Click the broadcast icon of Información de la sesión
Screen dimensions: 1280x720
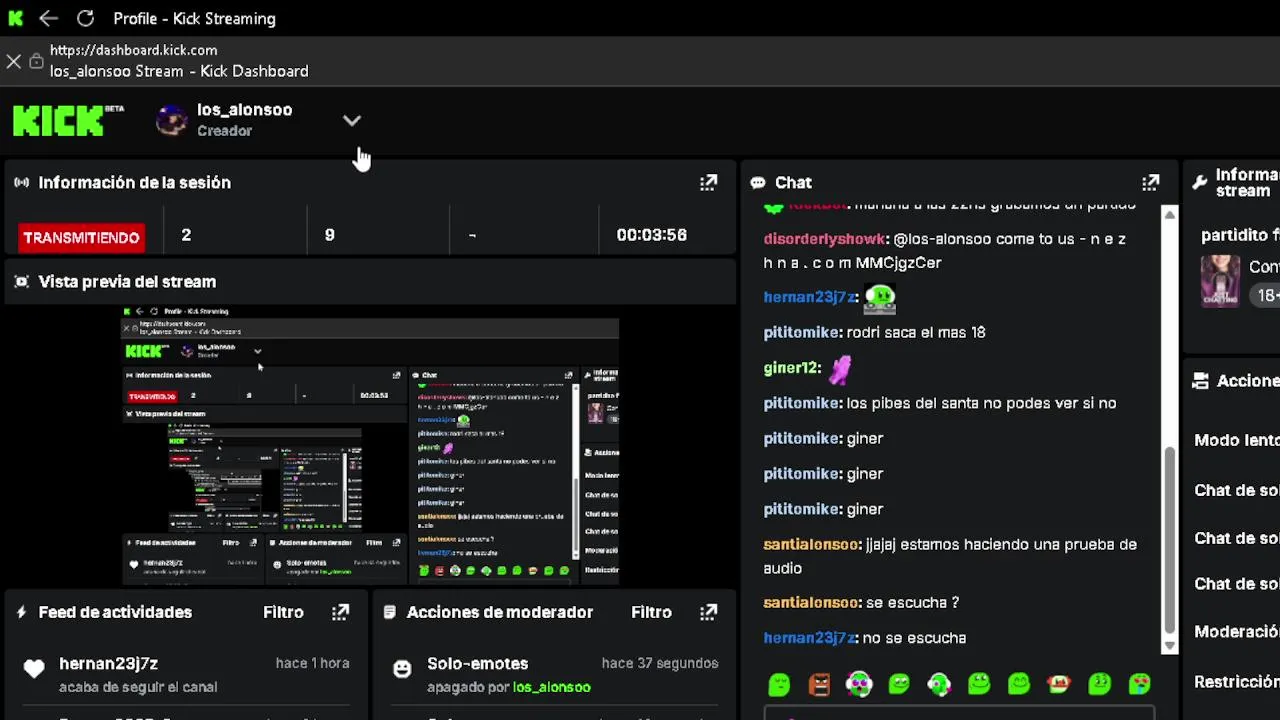21,183
